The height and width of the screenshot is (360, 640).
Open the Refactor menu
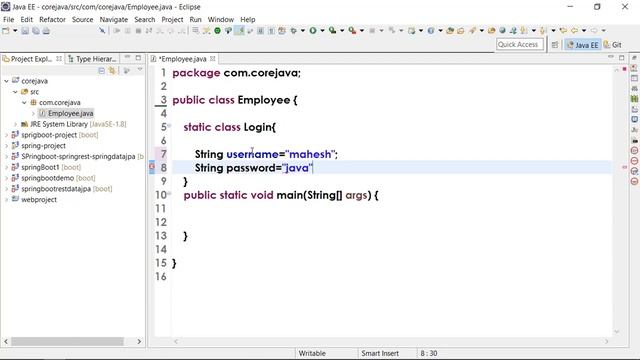pyautogui.click(x=52, y=20)
